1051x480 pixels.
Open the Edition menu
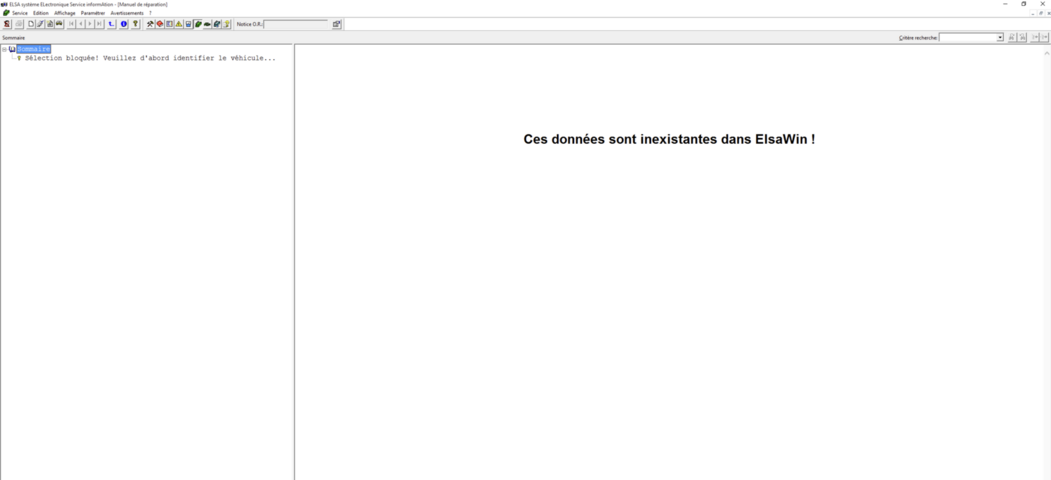point(41,13)
